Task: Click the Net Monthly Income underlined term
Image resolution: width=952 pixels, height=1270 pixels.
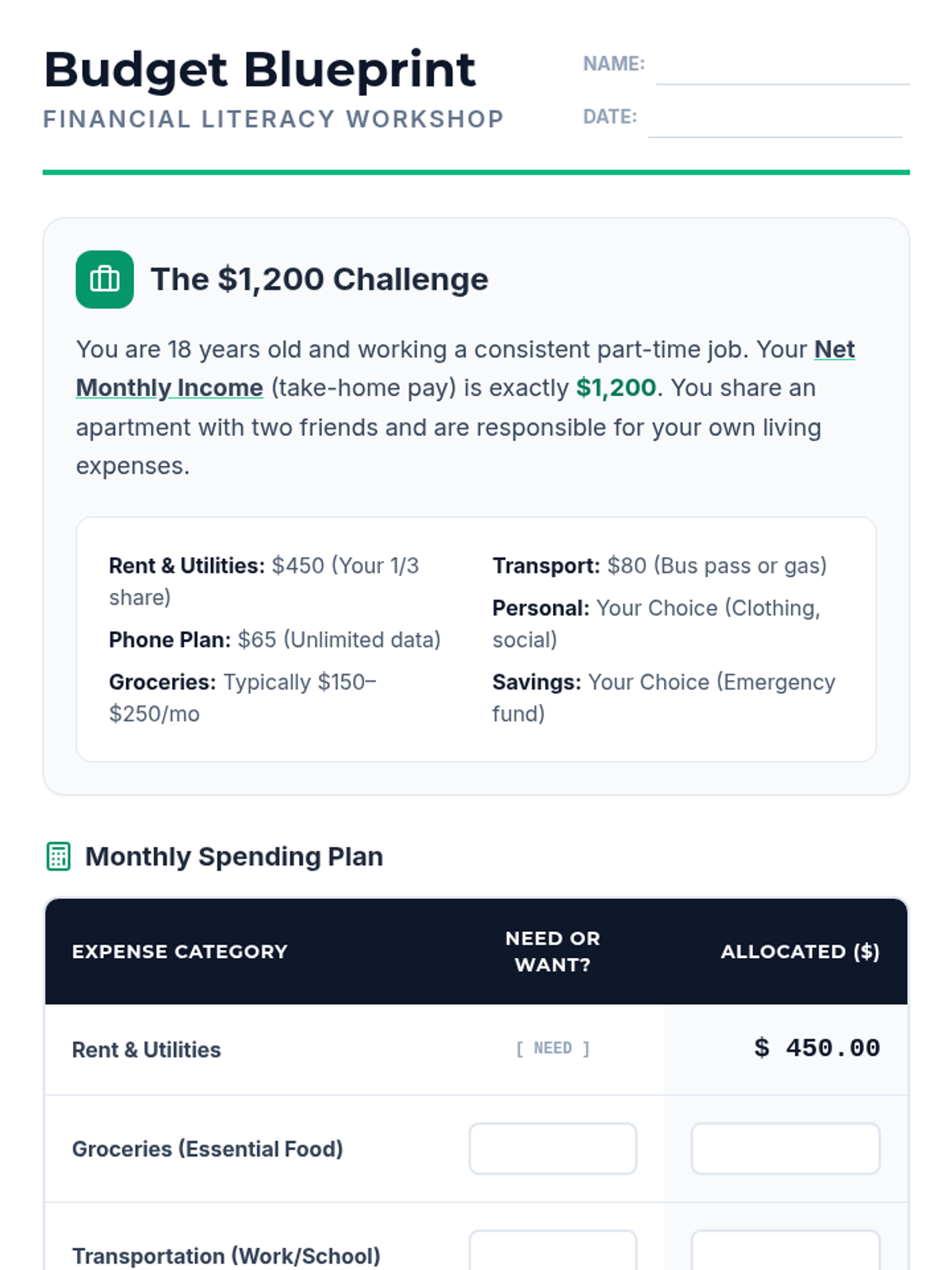Action: (x=169, y=388)
